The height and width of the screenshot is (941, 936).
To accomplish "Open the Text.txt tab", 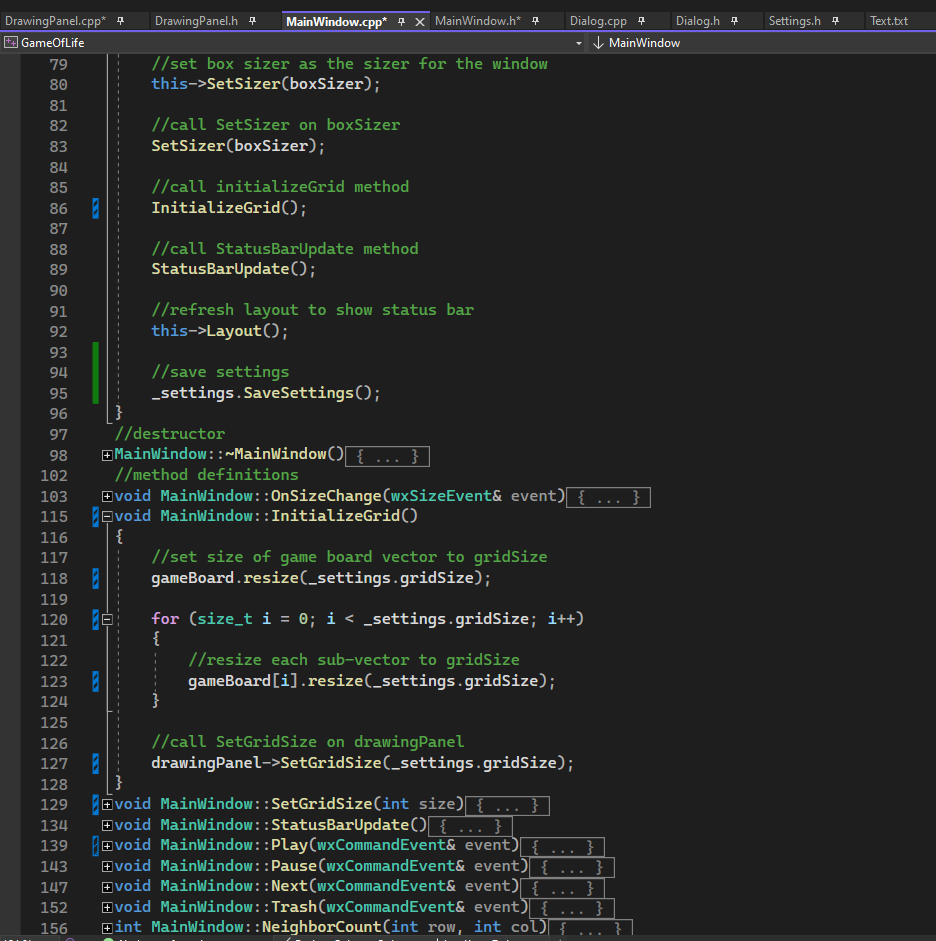I will click(888, 21).
